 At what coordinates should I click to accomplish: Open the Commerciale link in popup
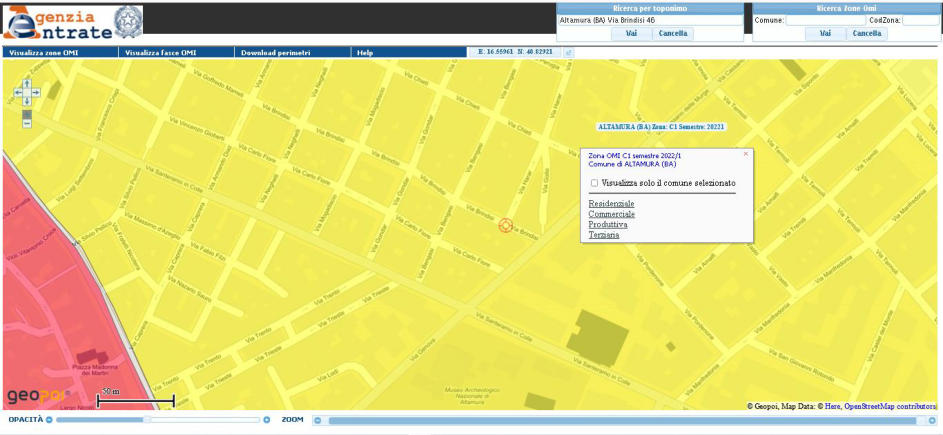tap(611, 214)
